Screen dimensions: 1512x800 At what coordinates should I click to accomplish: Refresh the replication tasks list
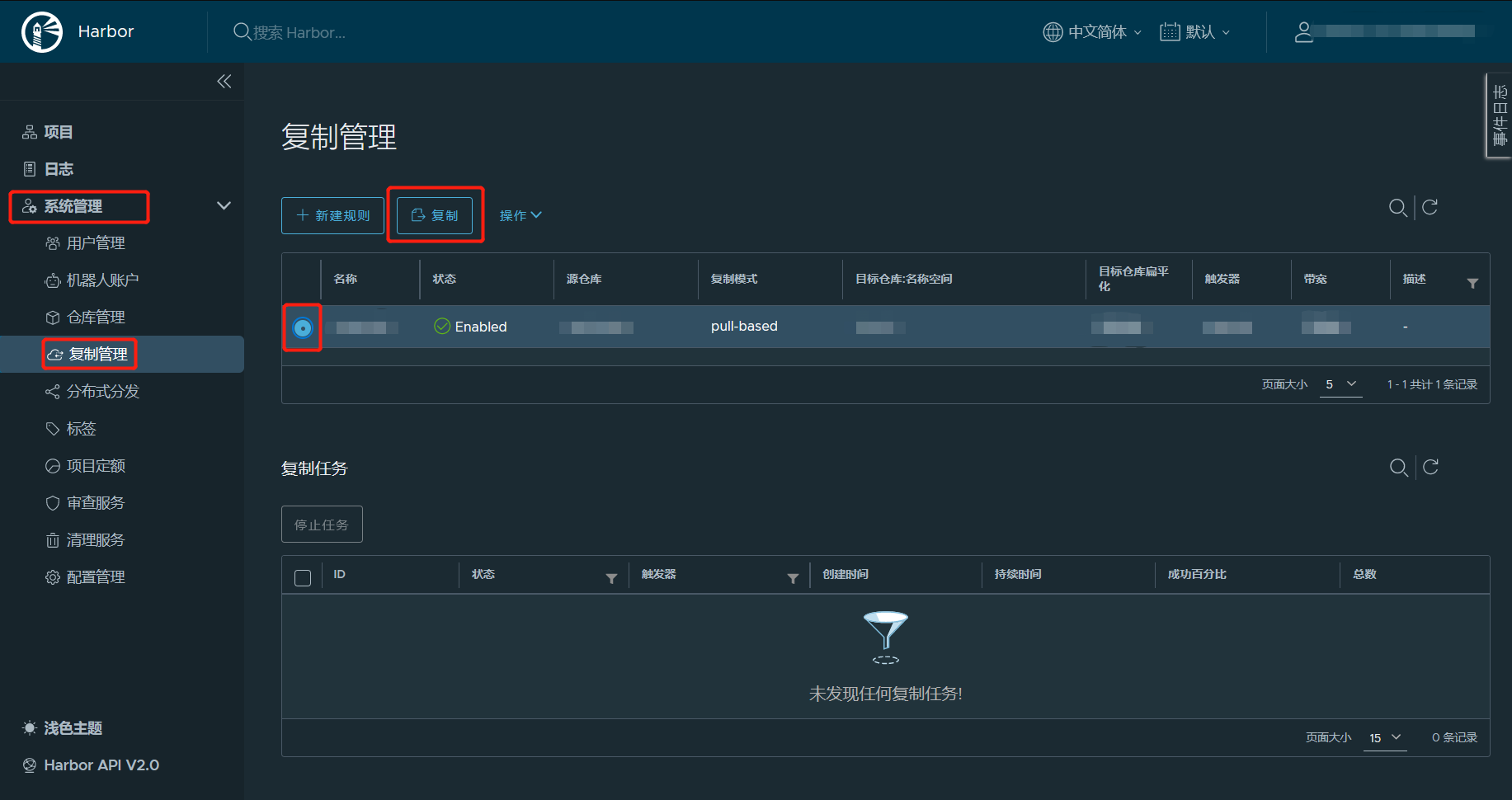(1430, 468)
